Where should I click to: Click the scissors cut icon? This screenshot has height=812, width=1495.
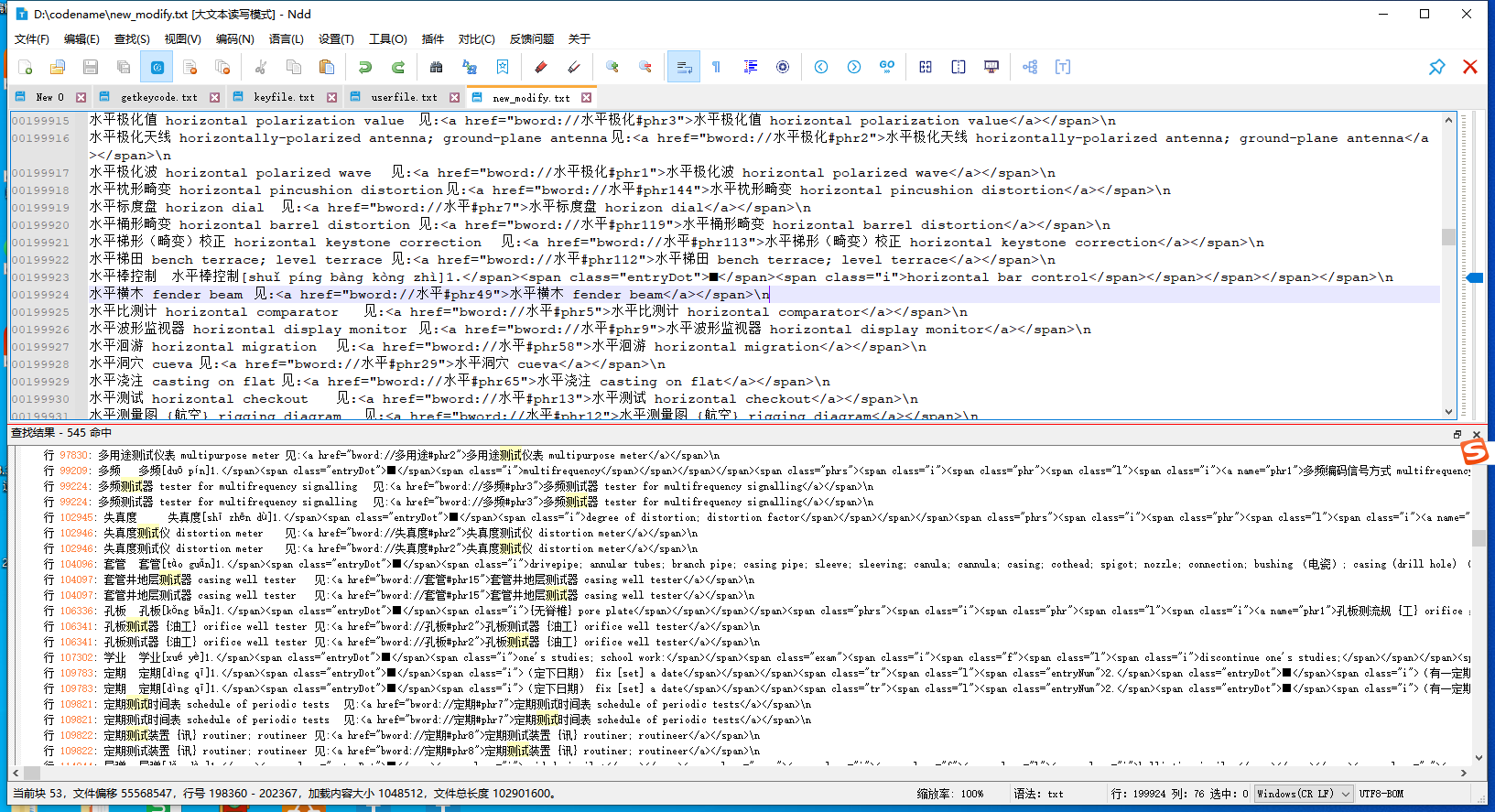[x=261, y=67]
